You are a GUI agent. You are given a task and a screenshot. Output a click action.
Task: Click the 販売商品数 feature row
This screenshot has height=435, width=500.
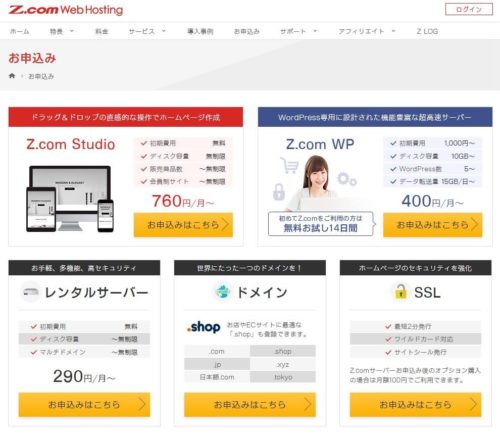[183, 169]
